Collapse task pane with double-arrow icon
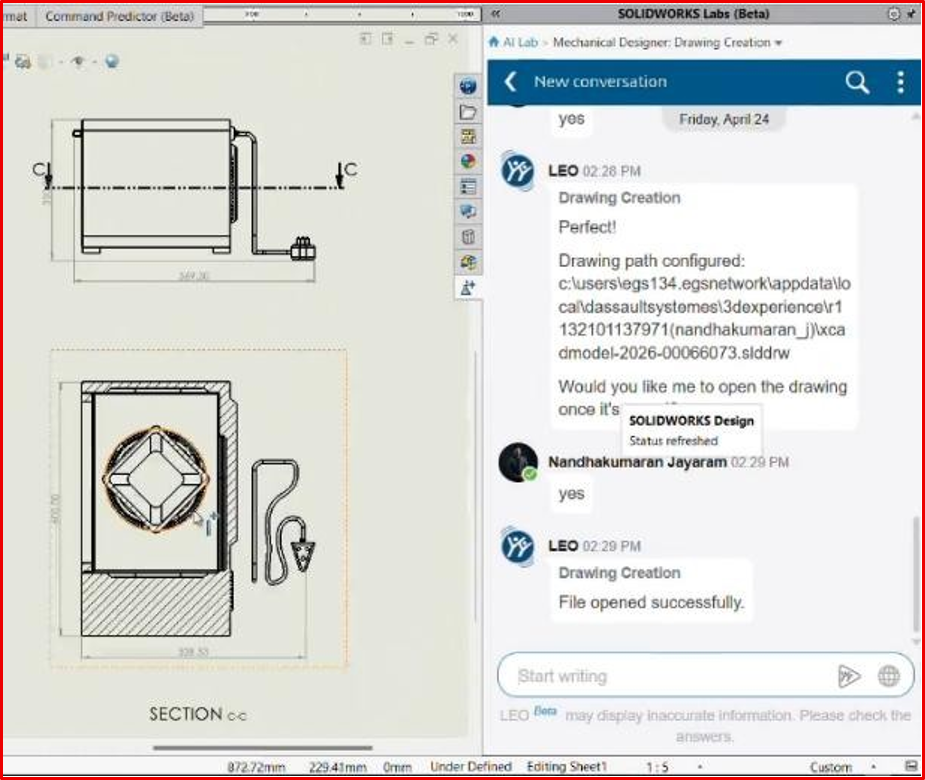This screenshot has width=925, height=780. pos(496,14)
